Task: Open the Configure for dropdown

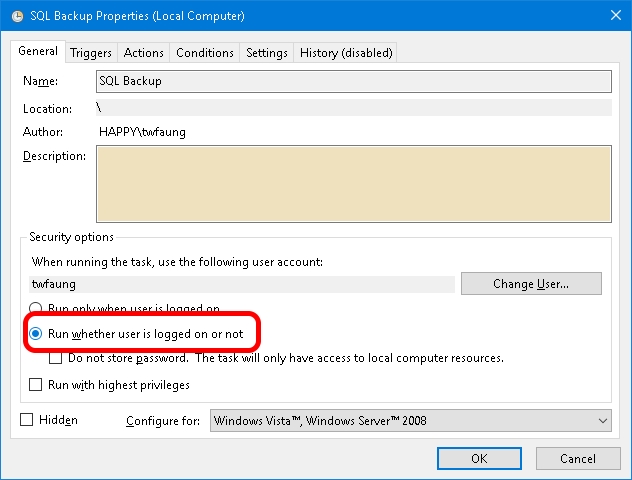Action: [410, 421]
